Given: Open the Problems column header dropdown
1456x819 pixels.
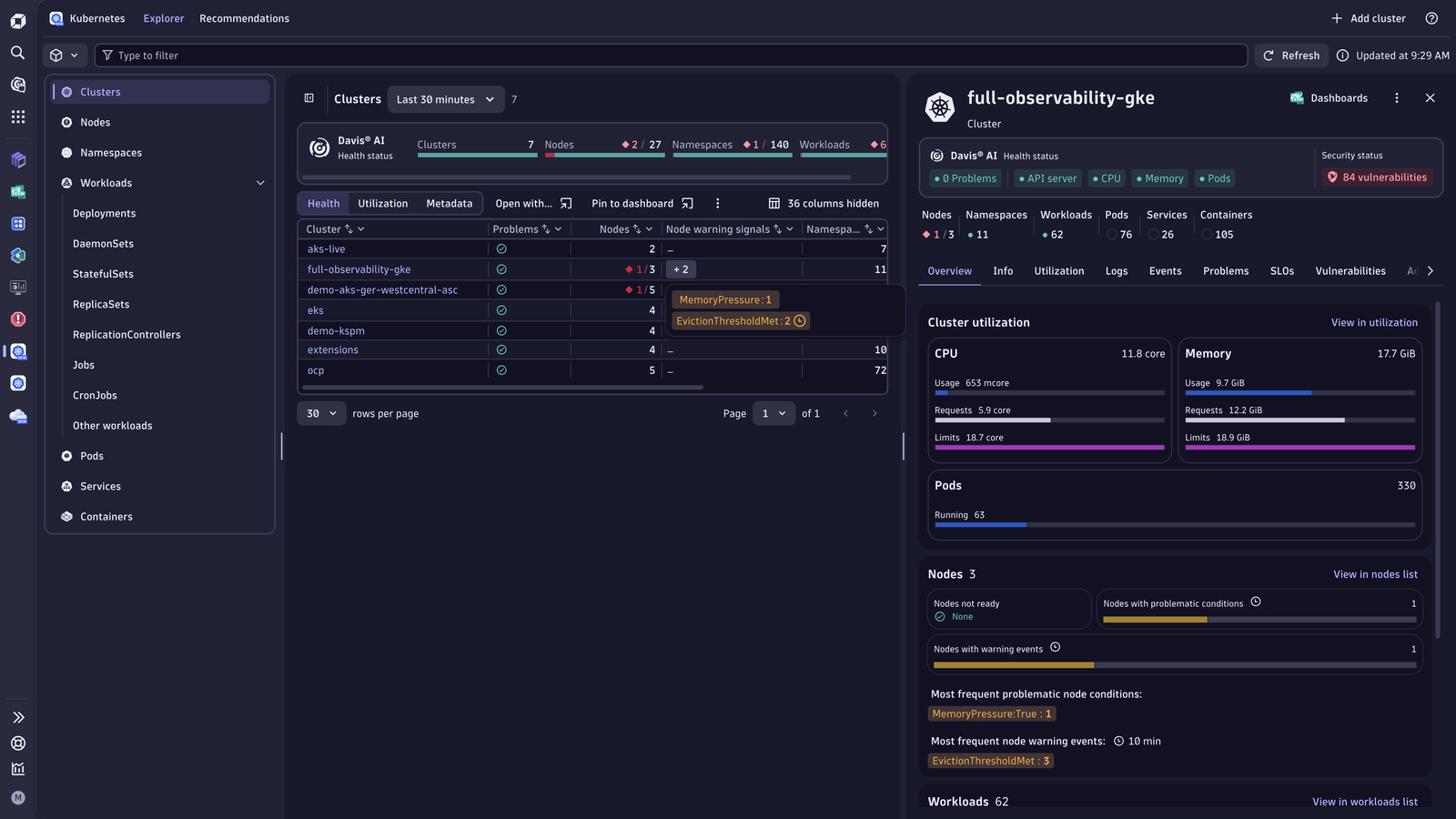Looking at the screenshot, I should (x=558, y=229).
